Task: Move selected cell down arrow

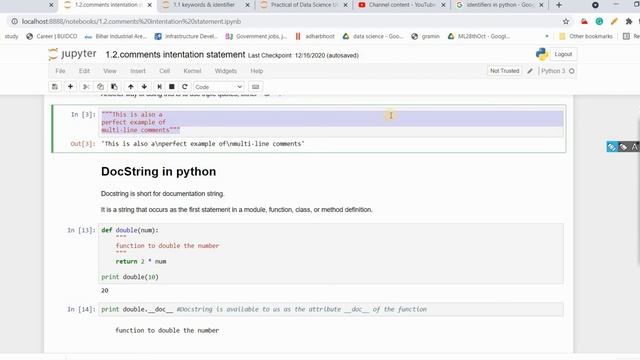Action: [x=144, y=87]
